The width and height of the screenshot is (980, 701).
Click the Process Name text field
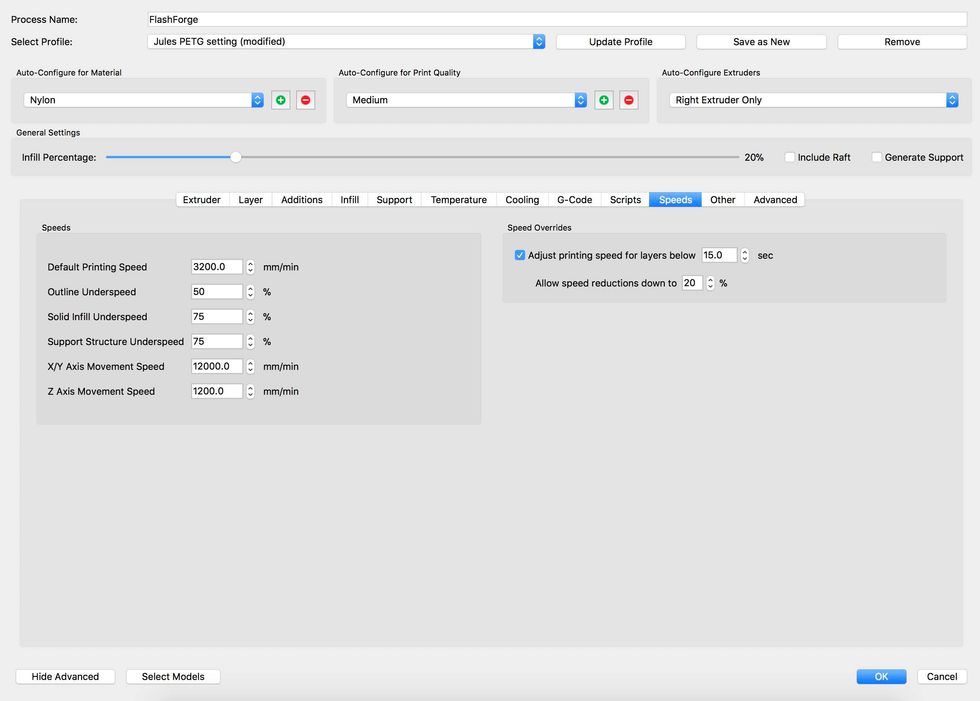pyautogui.click(x=556, y=19)
